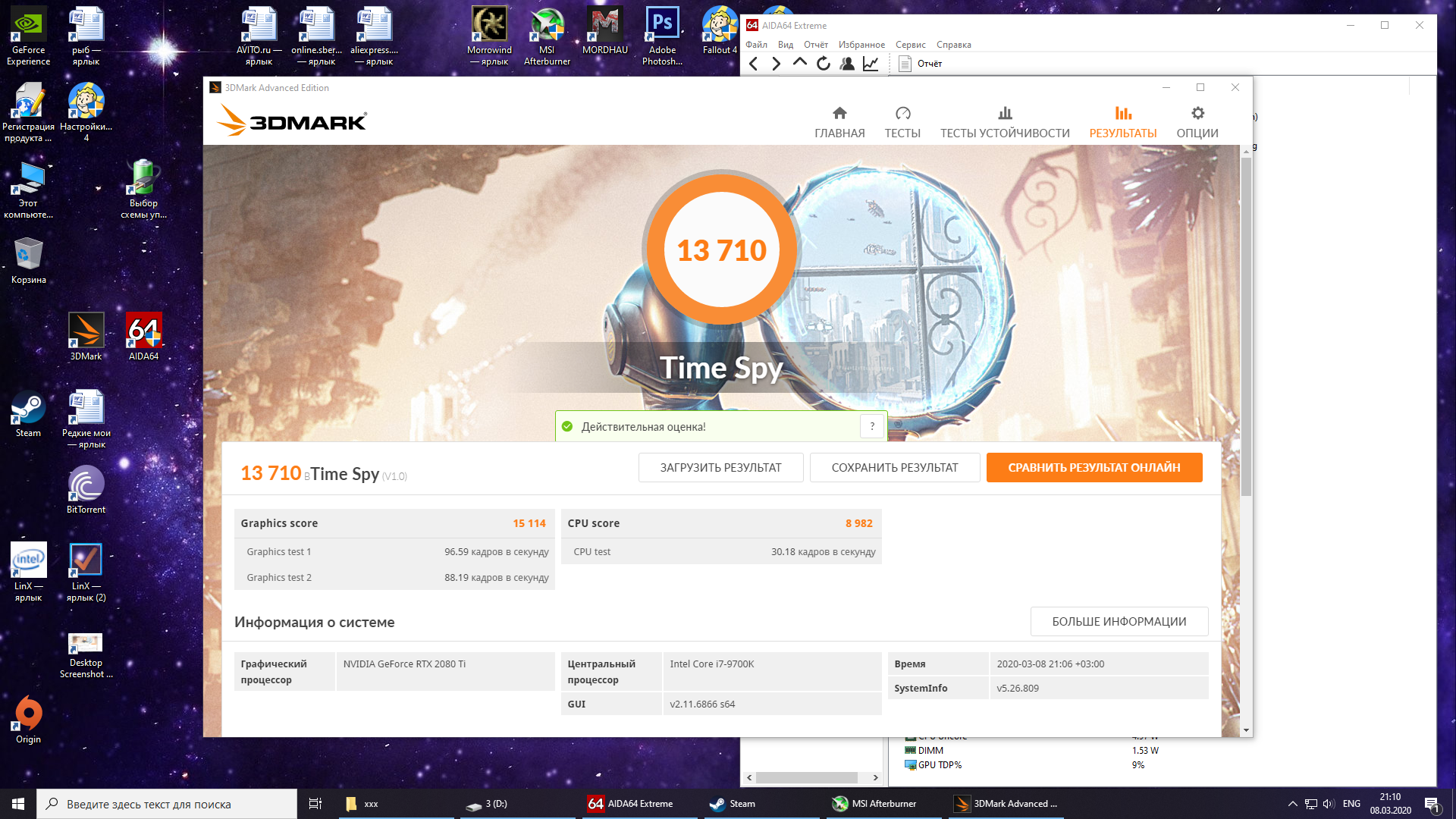Open the Избранное menu in AIDA64

(861, 45)
